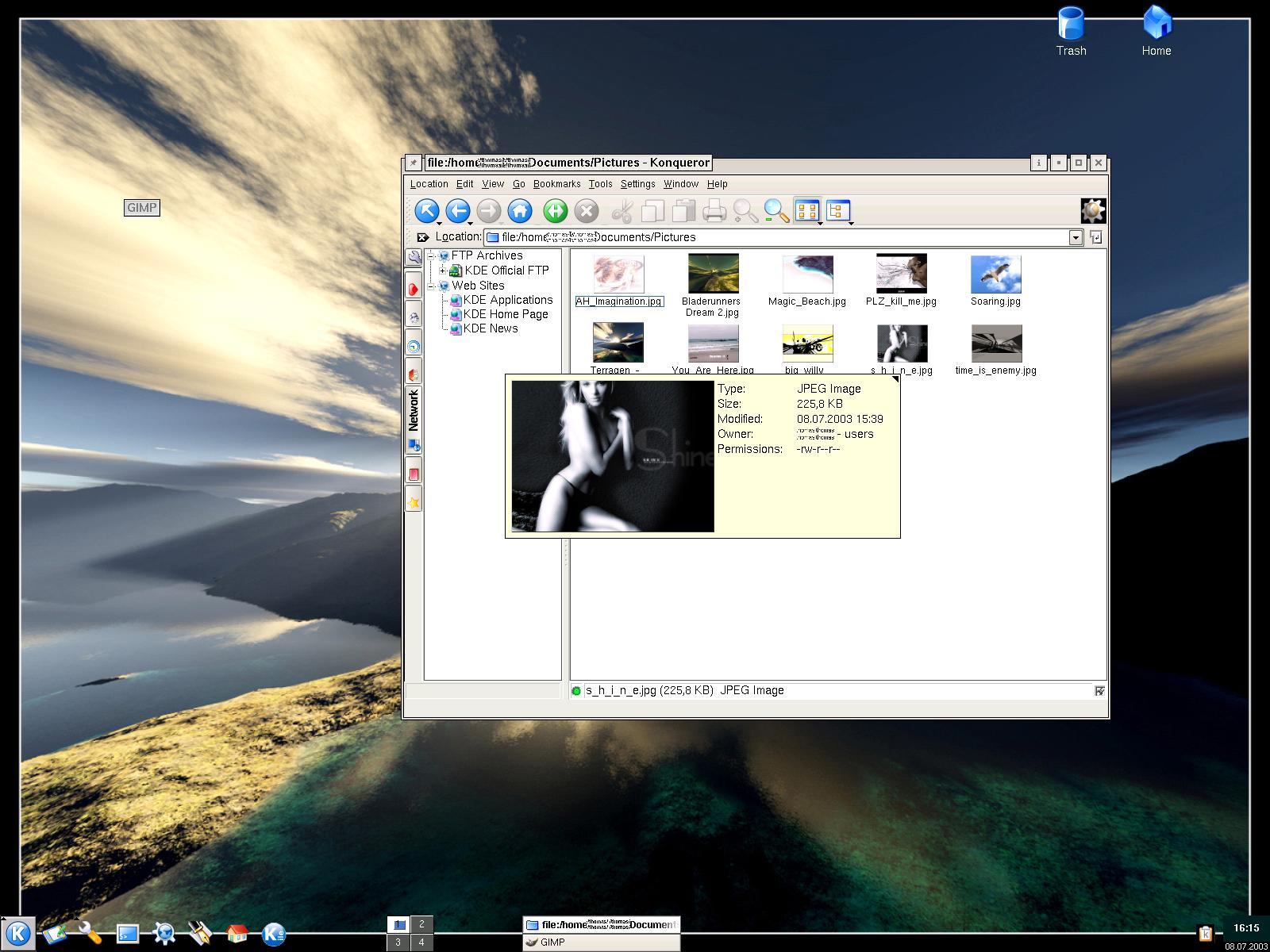Open the Go menu
The height and width of the screenshot is (952, 1270).
tap(519, 184)
